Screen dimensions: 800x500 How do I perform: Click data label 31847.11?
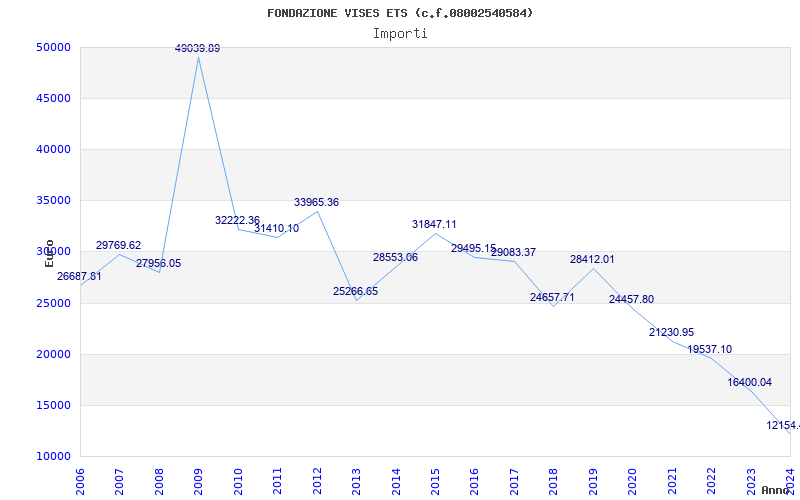tap(434, 224)
